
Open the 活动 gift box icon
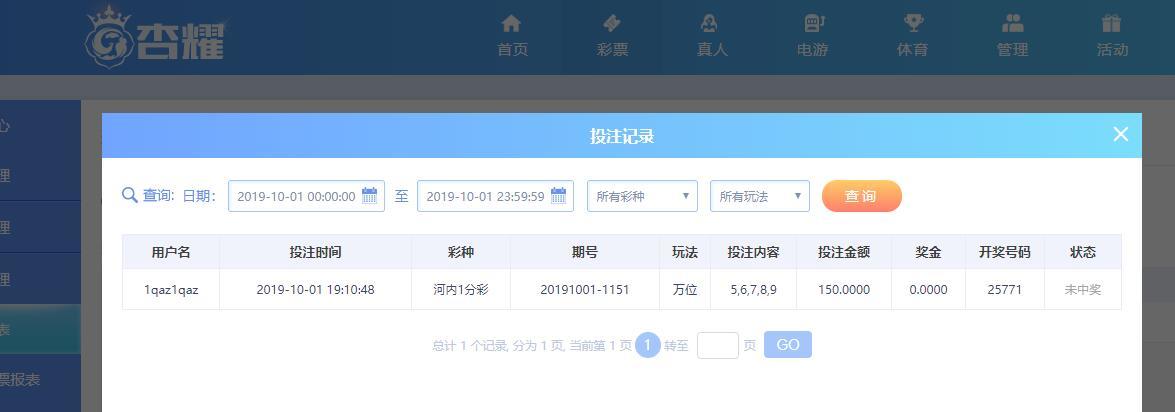point(1111,23)
